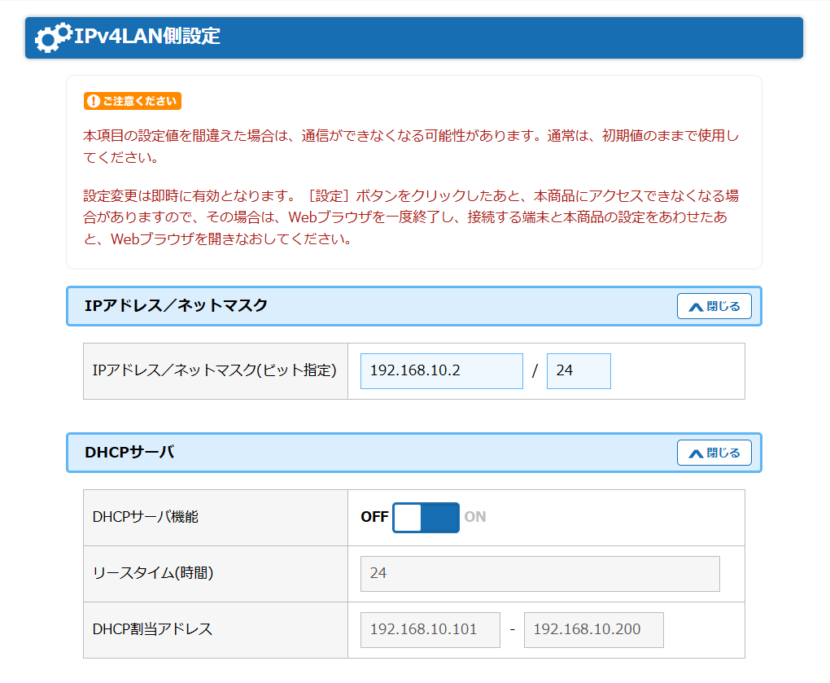This screenshot has height=683, width=830.
Task: Click the DHCP割当アドレス row label
Action: (x=152, y=630)
